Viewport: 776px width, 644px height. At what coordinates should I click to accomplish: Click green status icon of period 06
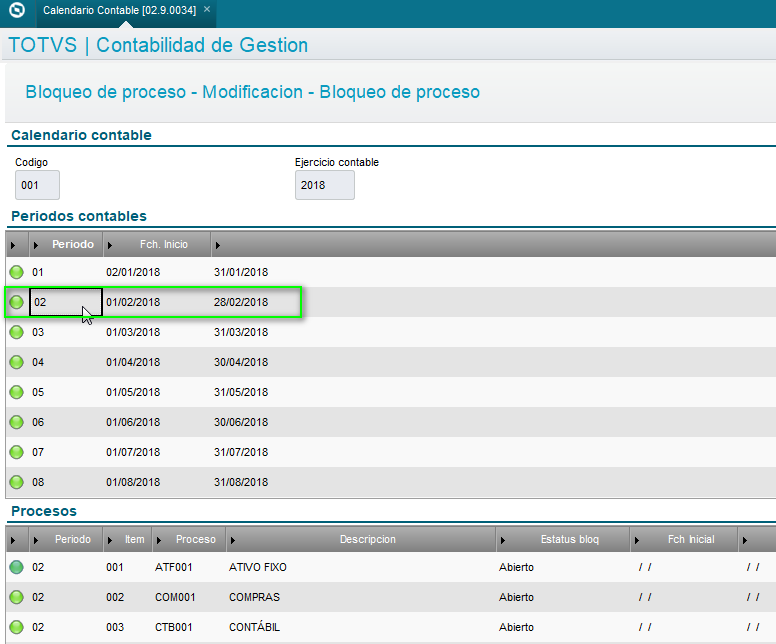16,422
